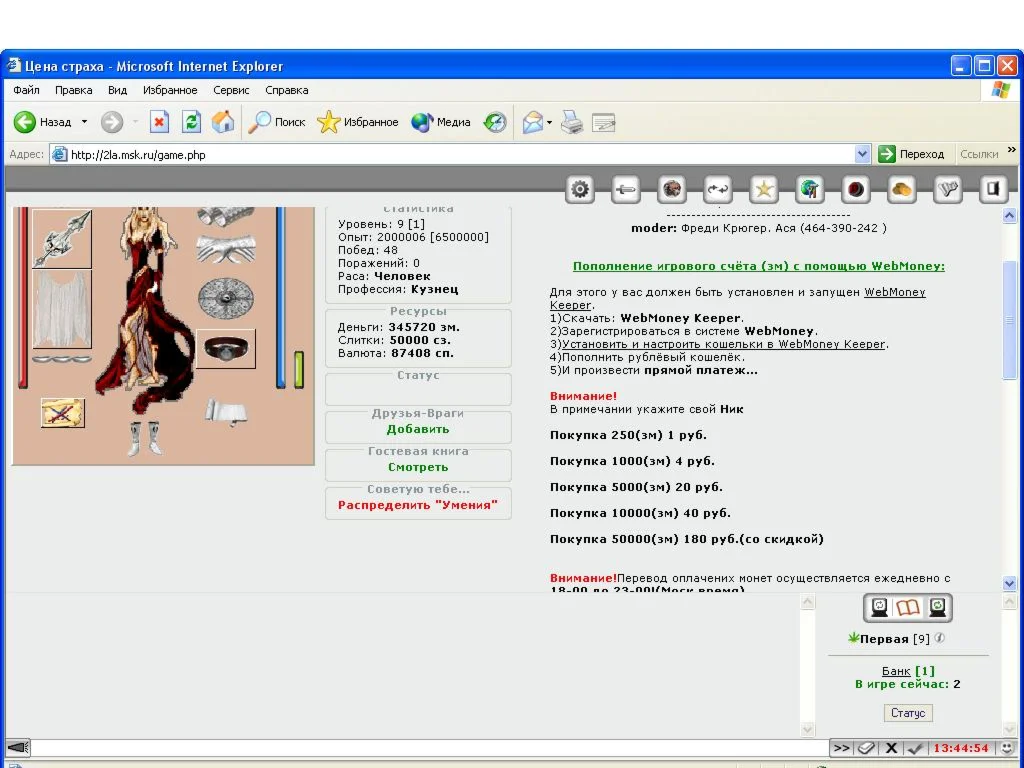This screenshot has height=768, width=1024.
Task: Click the ring item in equipment slot
Action: pyautogui.click(x=226, y=349)
